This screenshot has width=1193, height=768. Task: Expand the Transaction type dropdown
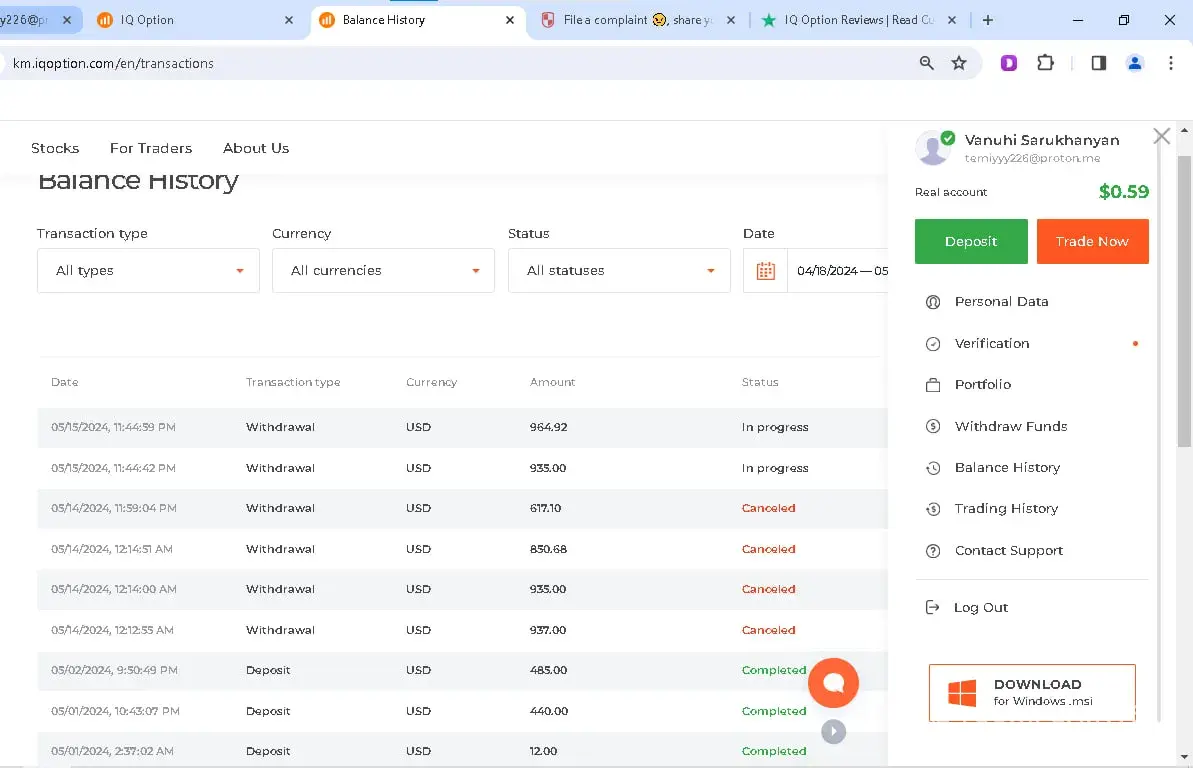click(x=148, y=271)
